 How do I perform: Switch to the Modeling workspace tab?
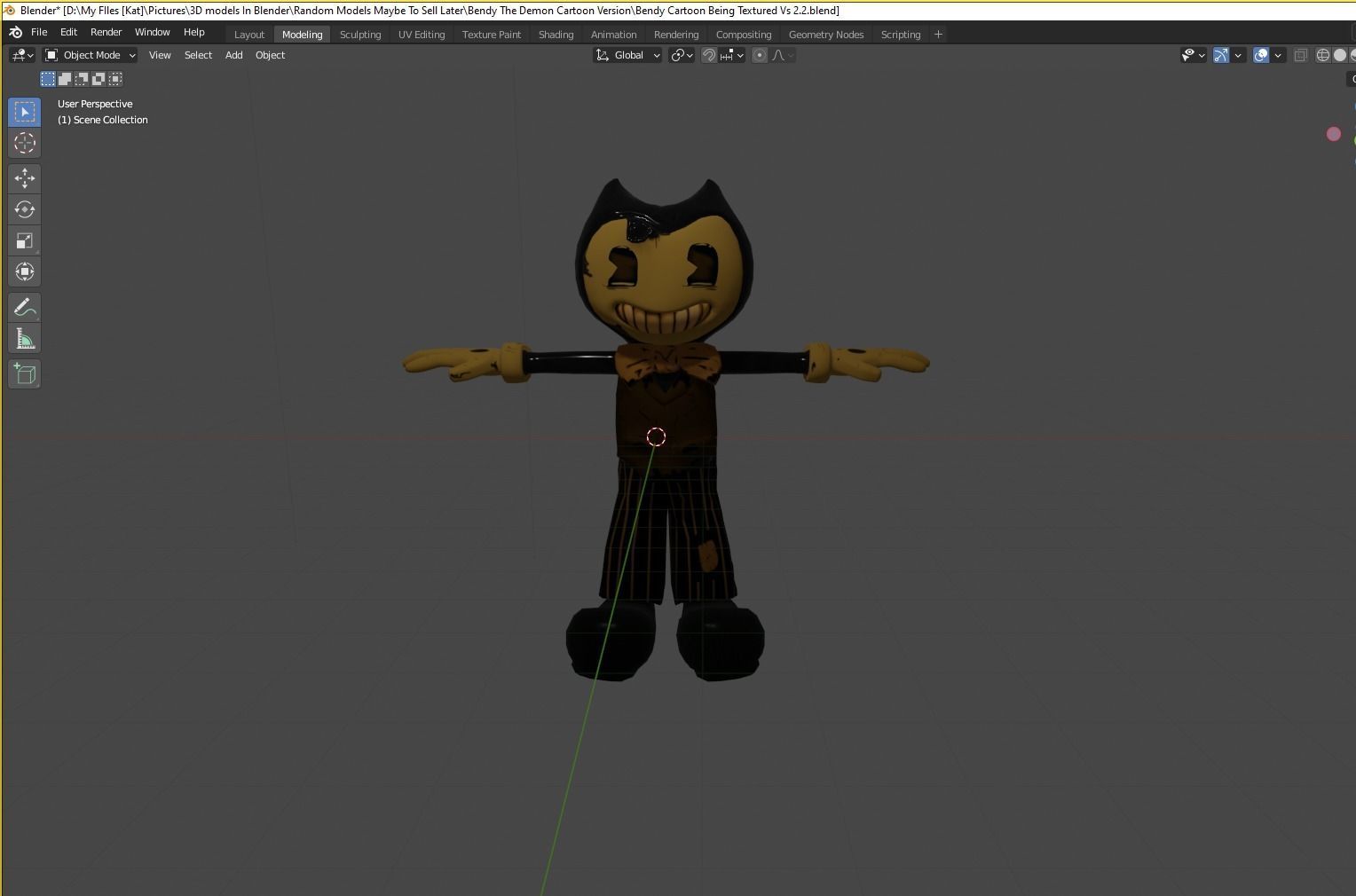(302, 34)
